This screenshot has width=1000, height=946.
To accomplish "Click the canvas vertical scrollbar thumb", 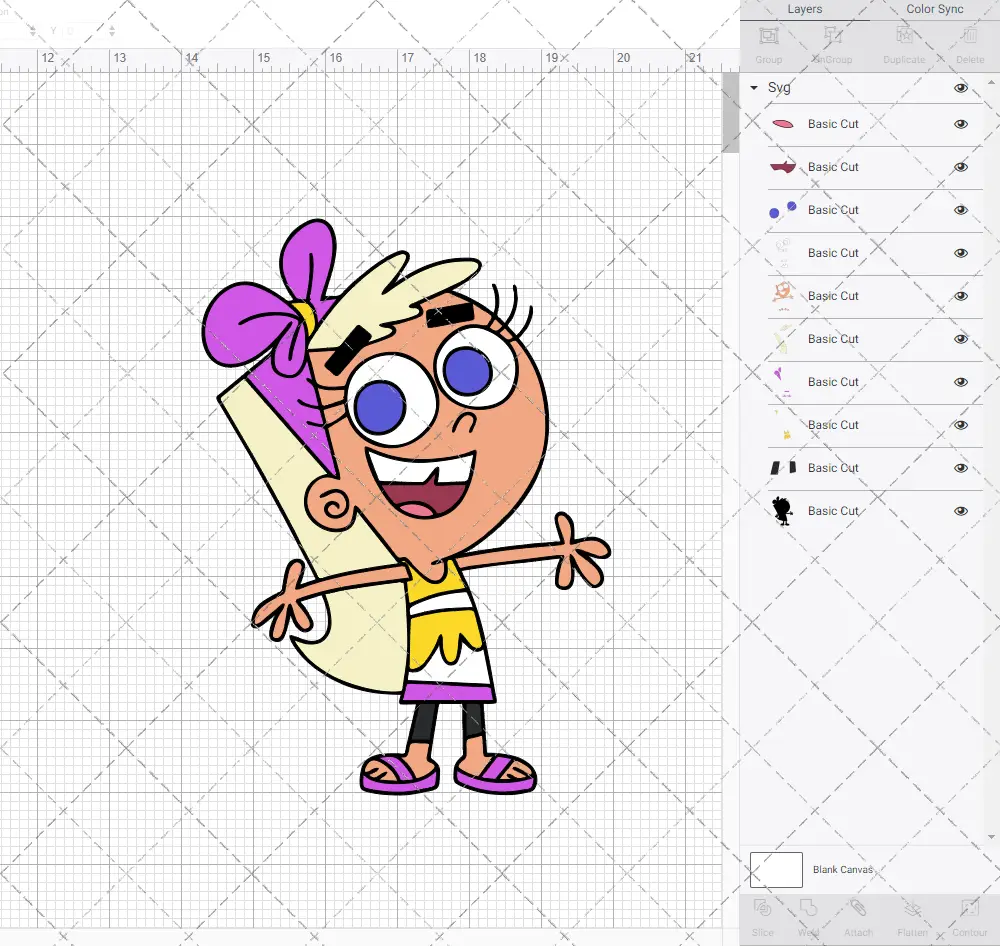I will pos(730,112).
